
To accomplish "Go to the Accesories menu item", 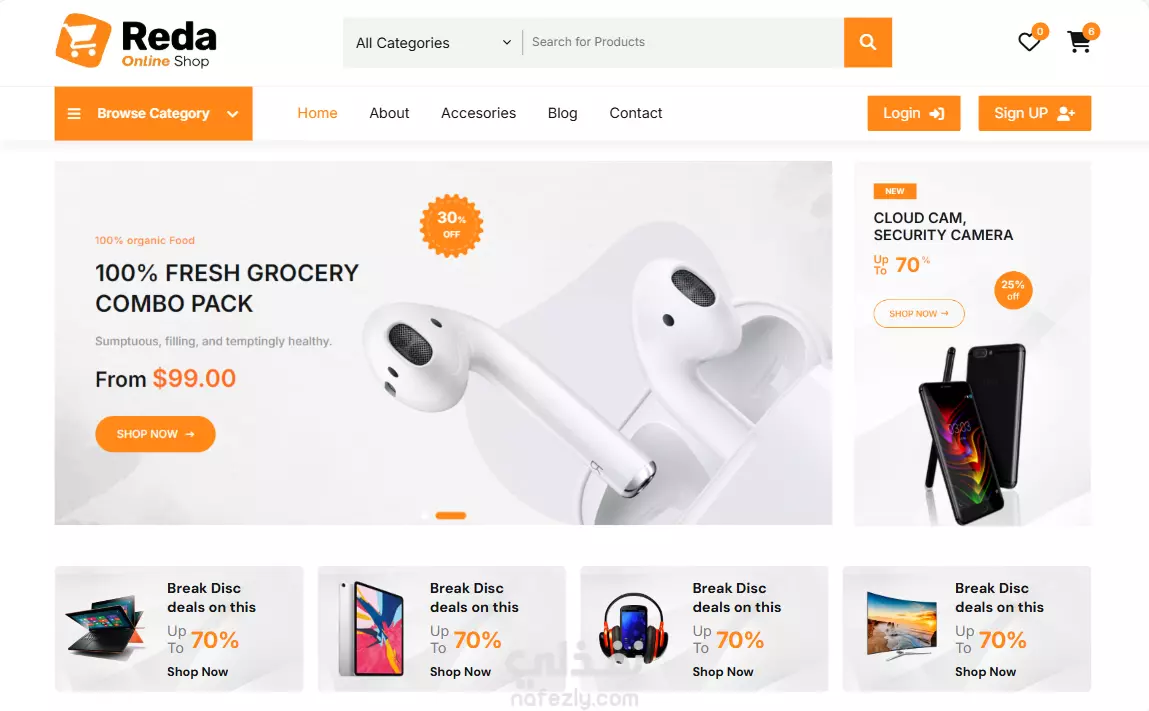I will pos(479,113).
